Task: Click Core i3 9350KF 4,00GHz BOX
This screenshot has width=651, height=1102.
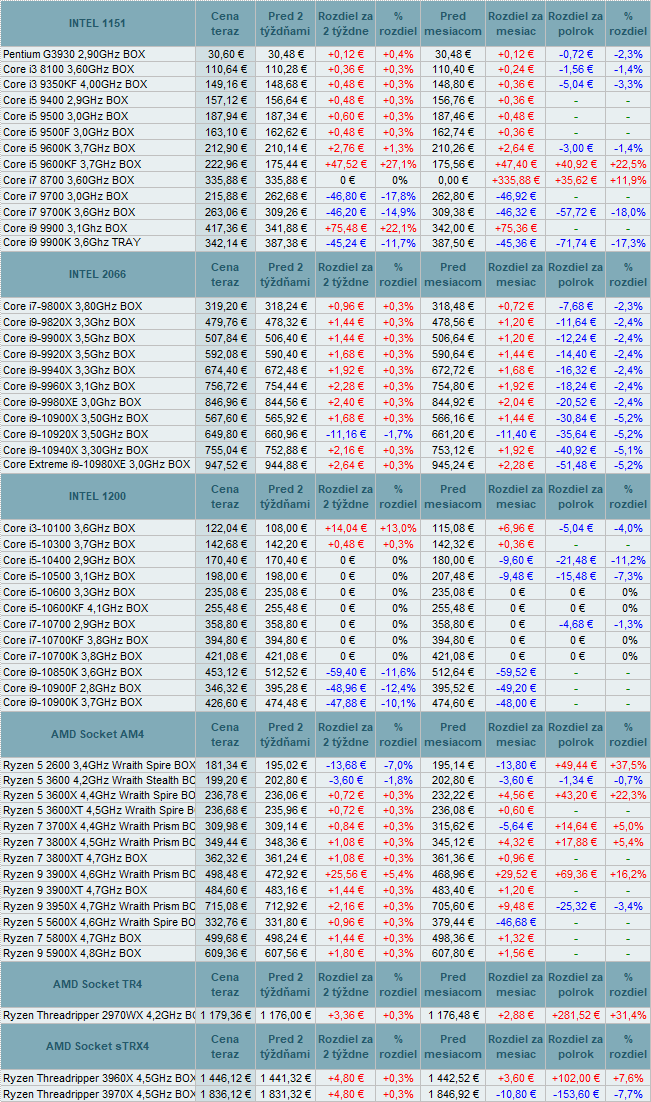Action: tap(75, 84)
